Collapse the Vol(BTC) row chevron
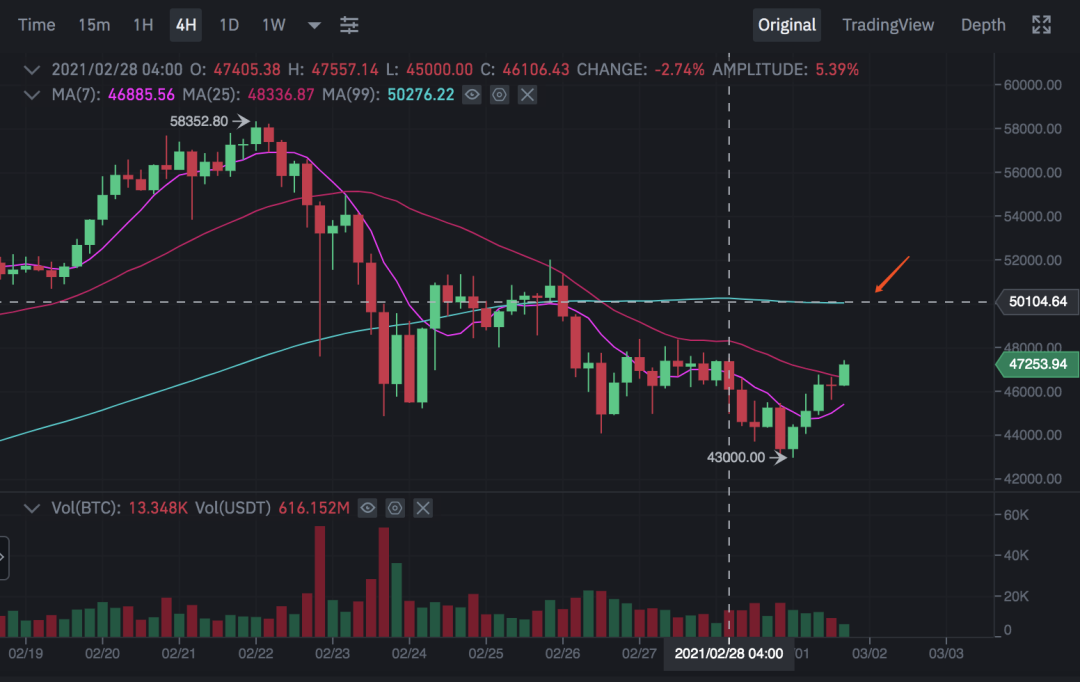This screenshot has width=1080, height=682. click(x=32, y=508)
